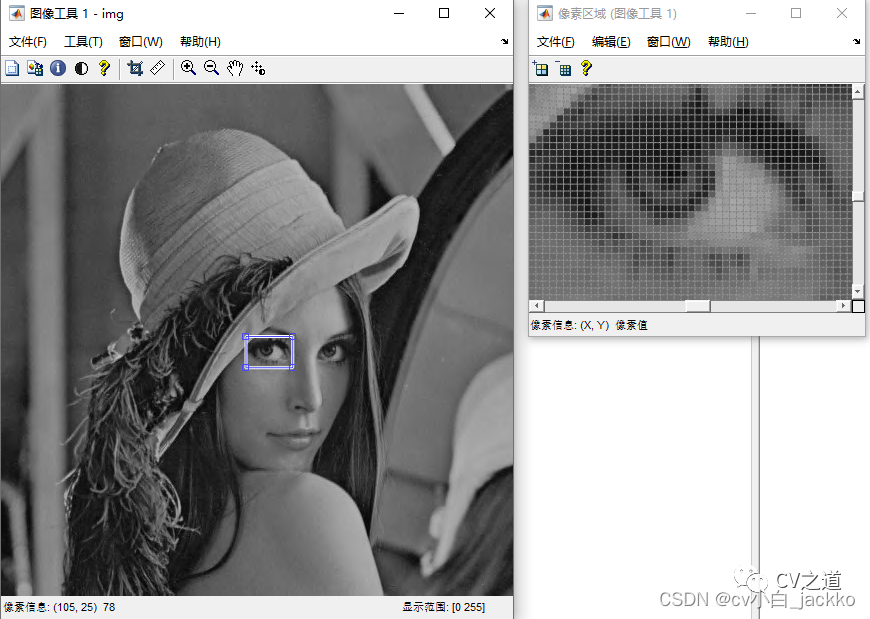Open the Pixel Region tool icon in the img window
Screen dimensions: 870x619
tap(35, 68)
